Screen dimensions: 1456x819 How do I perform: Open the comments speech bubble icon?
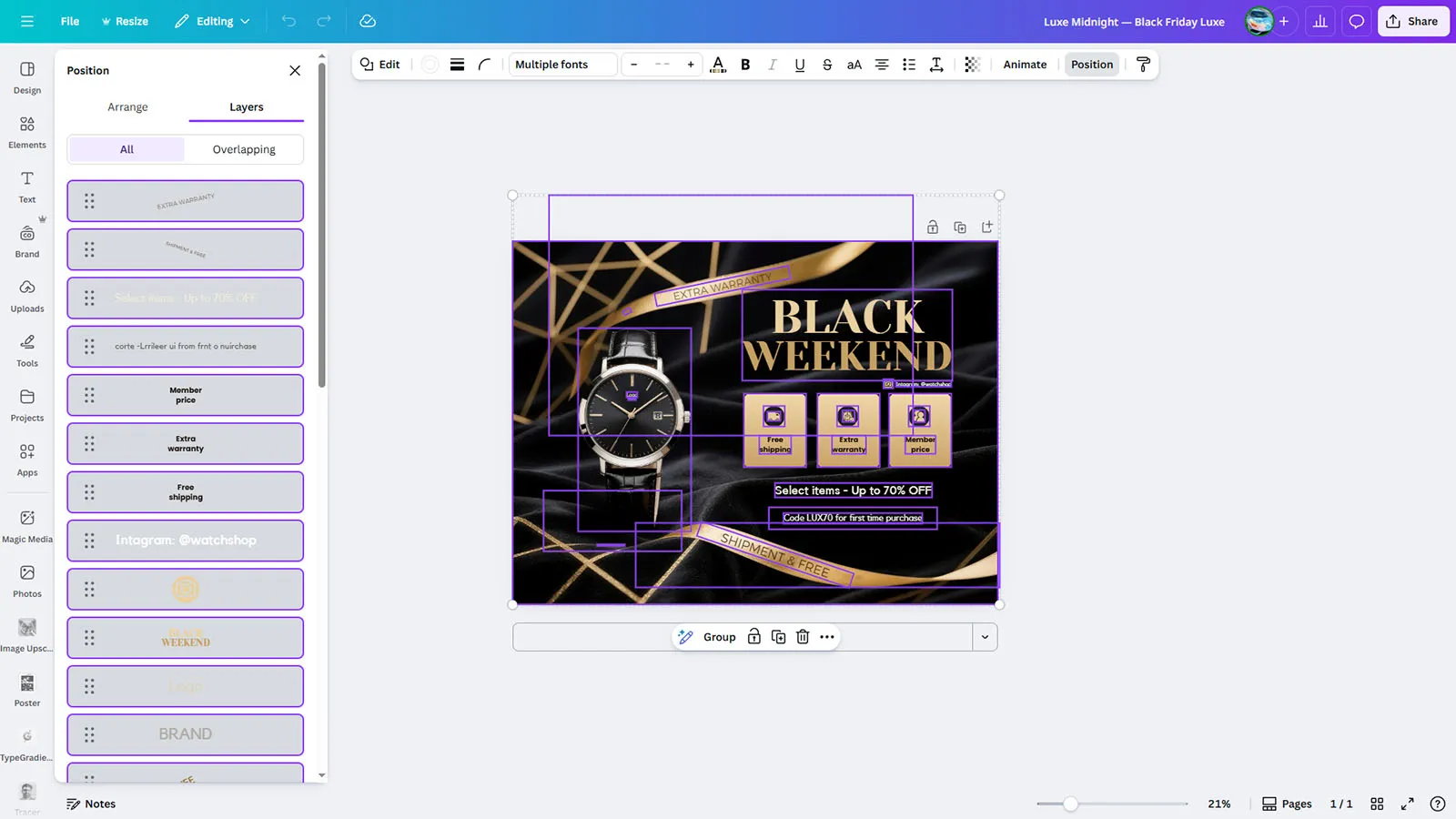[1356, 21]
